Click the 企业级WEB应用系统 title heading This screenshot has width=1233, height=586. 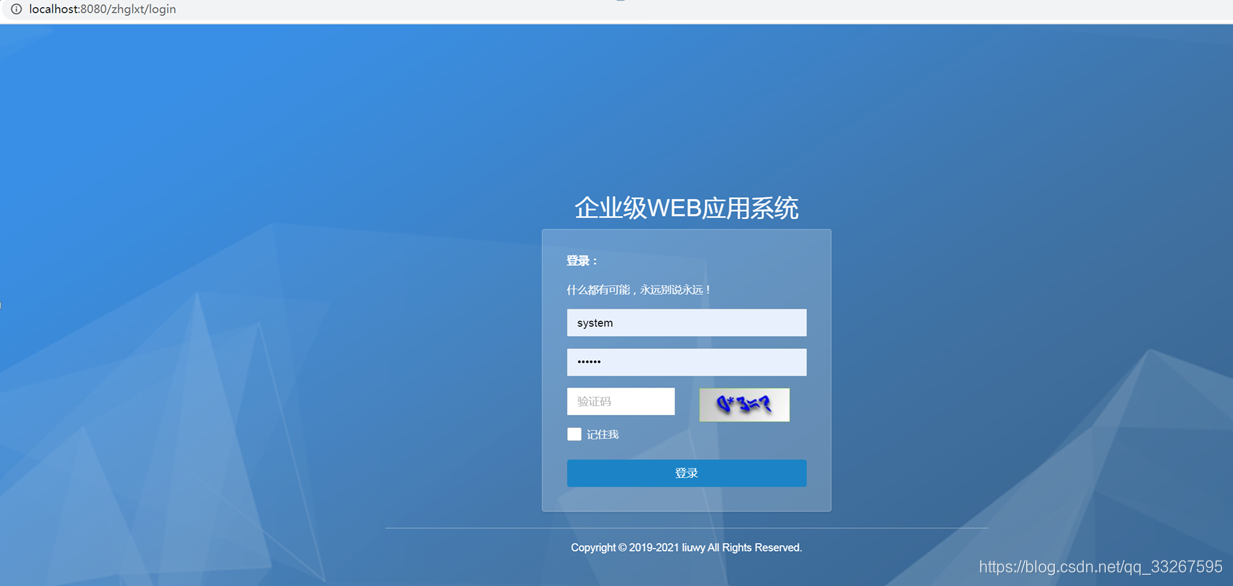pyautogui.click(x=686, y=208)
